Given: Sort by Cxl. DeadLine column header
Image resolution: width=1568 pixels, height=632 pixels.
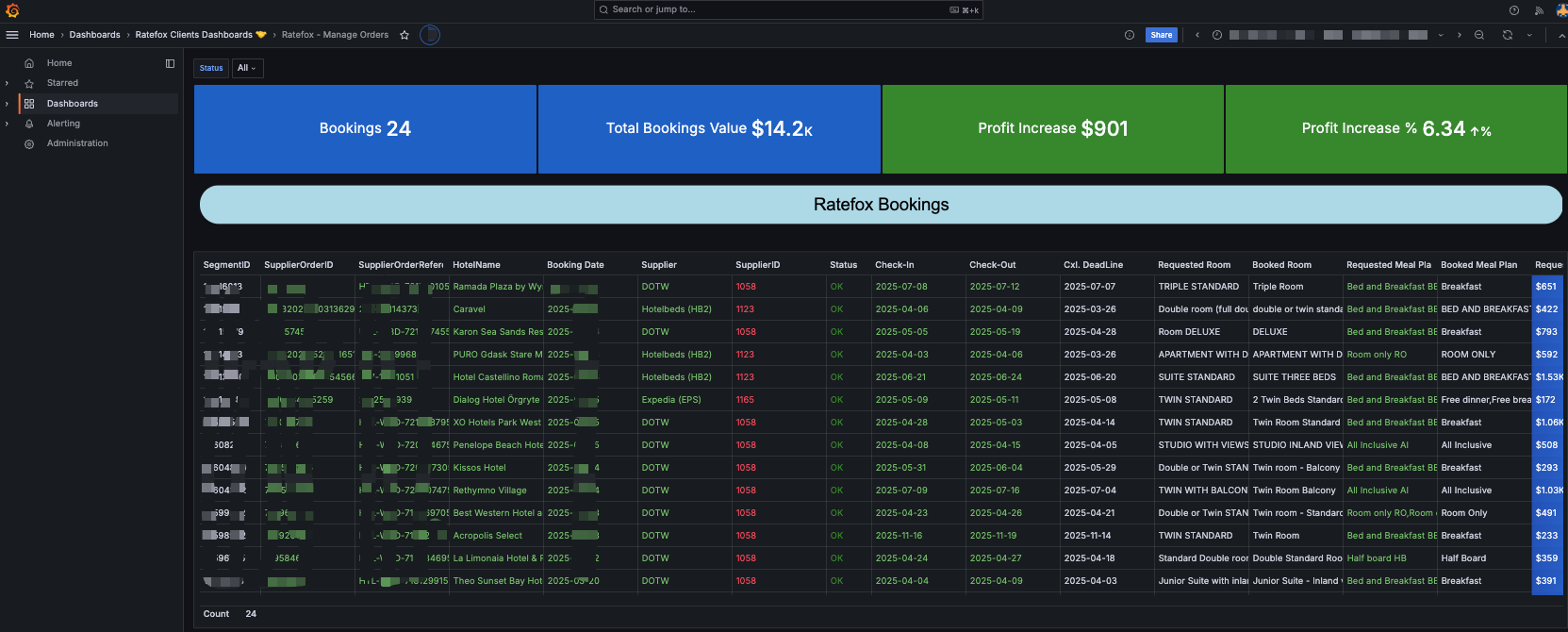Looking at the screenshot, I should pos(1093,265).
